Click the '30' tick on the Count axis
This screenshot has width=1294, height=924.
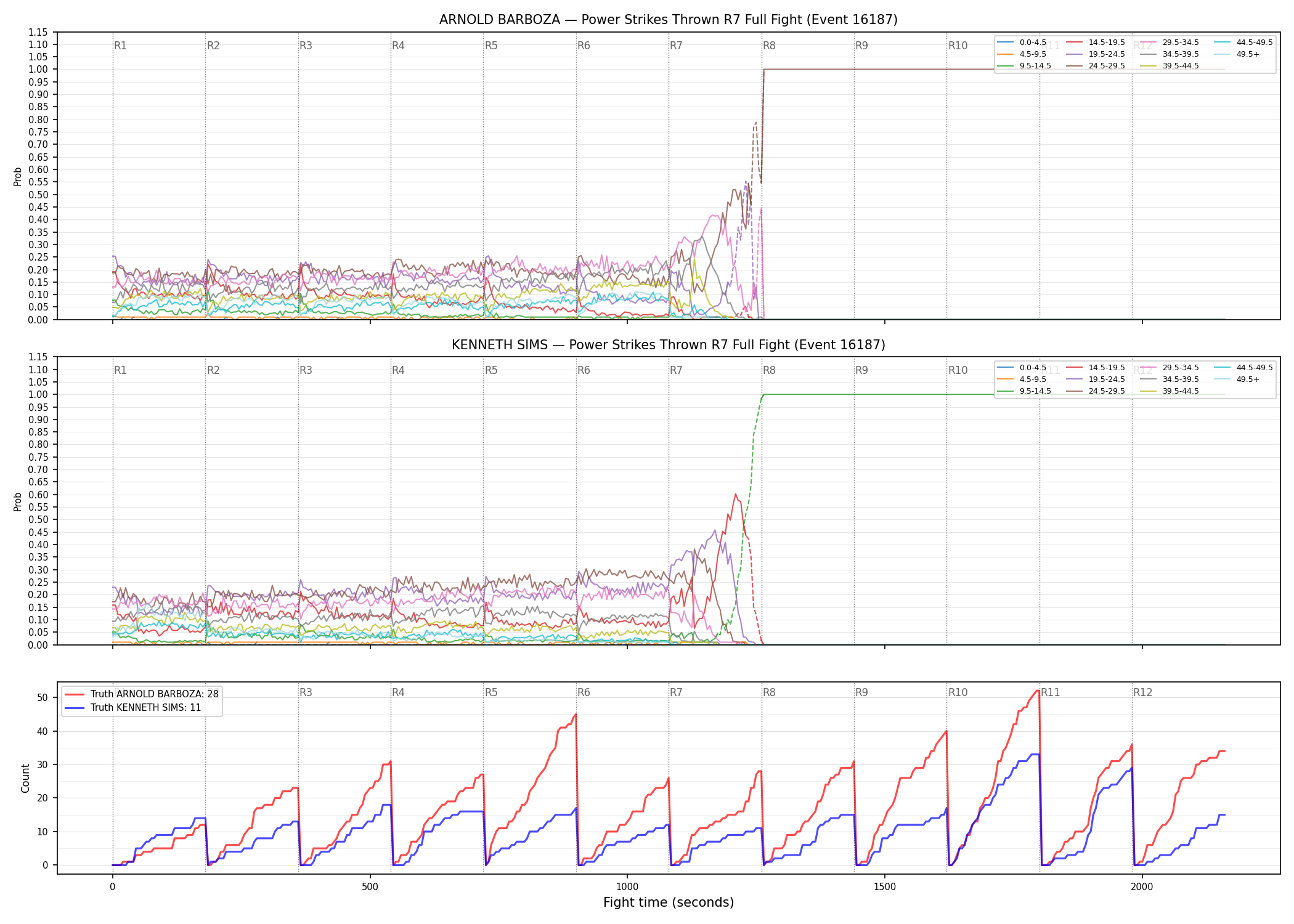43,764
